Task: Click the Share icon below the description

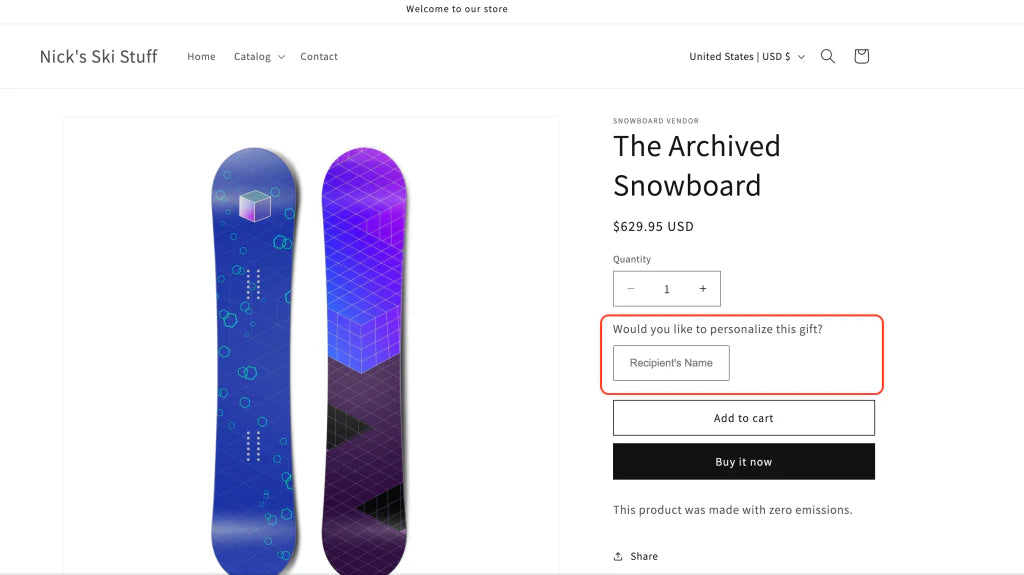Action: pos(619,556)
